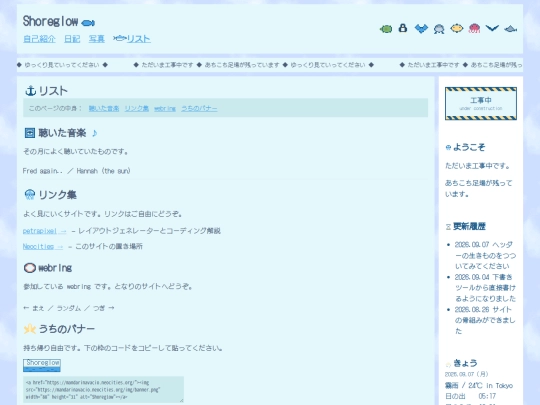Open the 自己紹介 navigation page
This screenshot has height=405, width=540.
coord(39,39)
